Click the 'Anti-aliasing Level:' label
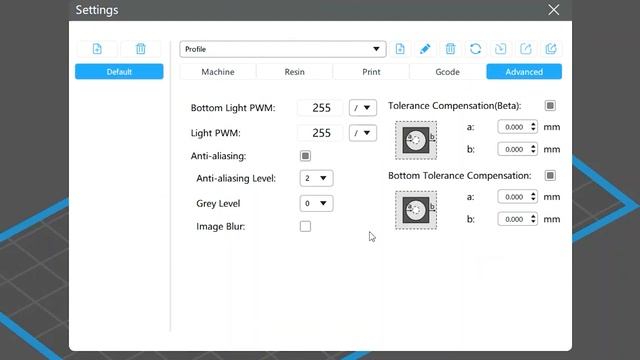 coord(236,178)
